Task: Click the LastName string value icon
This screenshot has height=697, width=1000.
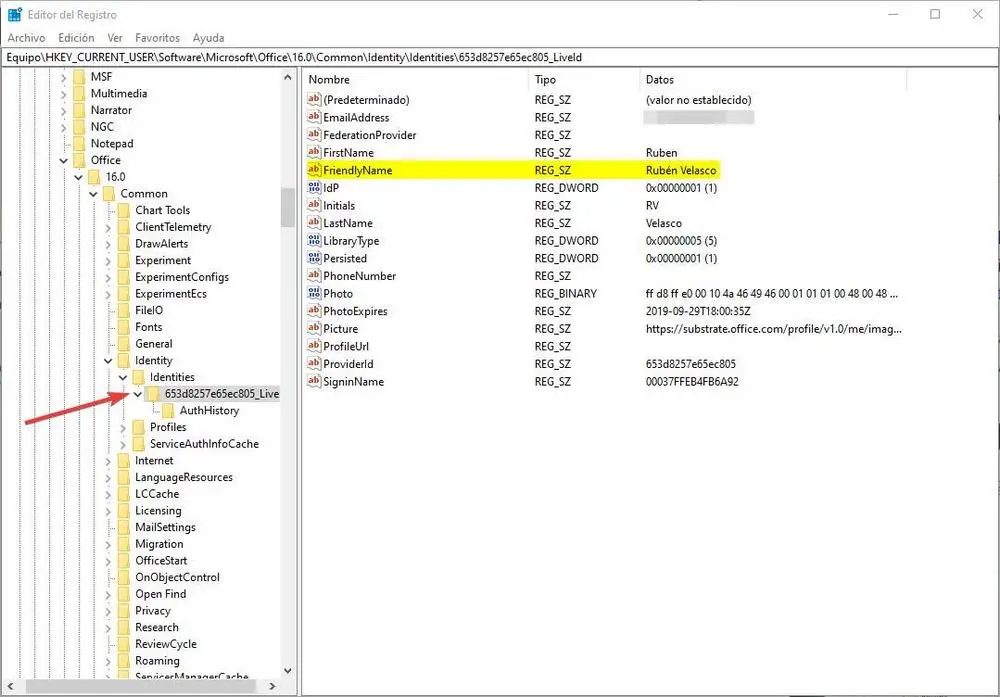Action: point(314,223)
